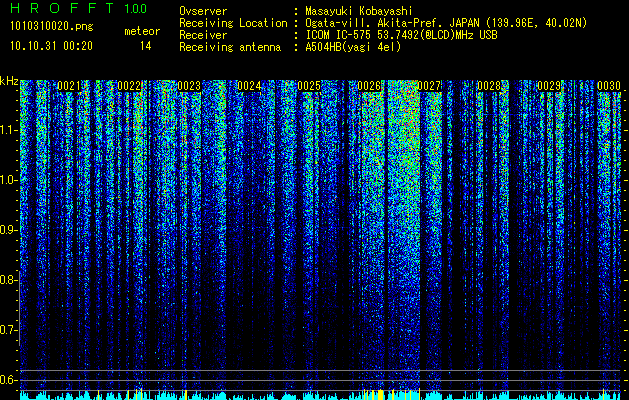Select the ICOM IC-575 receiver text
The height and width of the screenshot is (400, 629).
coord(401,35)
